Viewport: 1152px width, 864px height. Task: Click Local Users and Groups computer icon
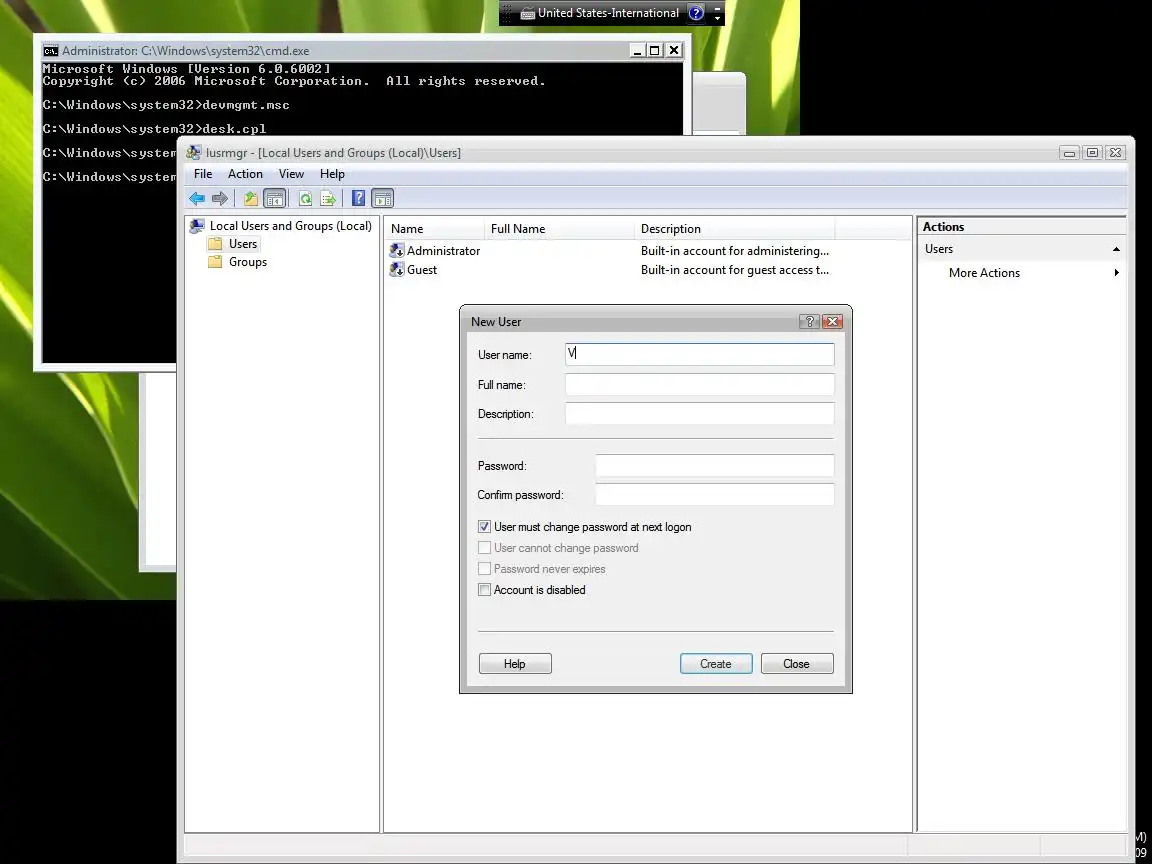point(197,226)
